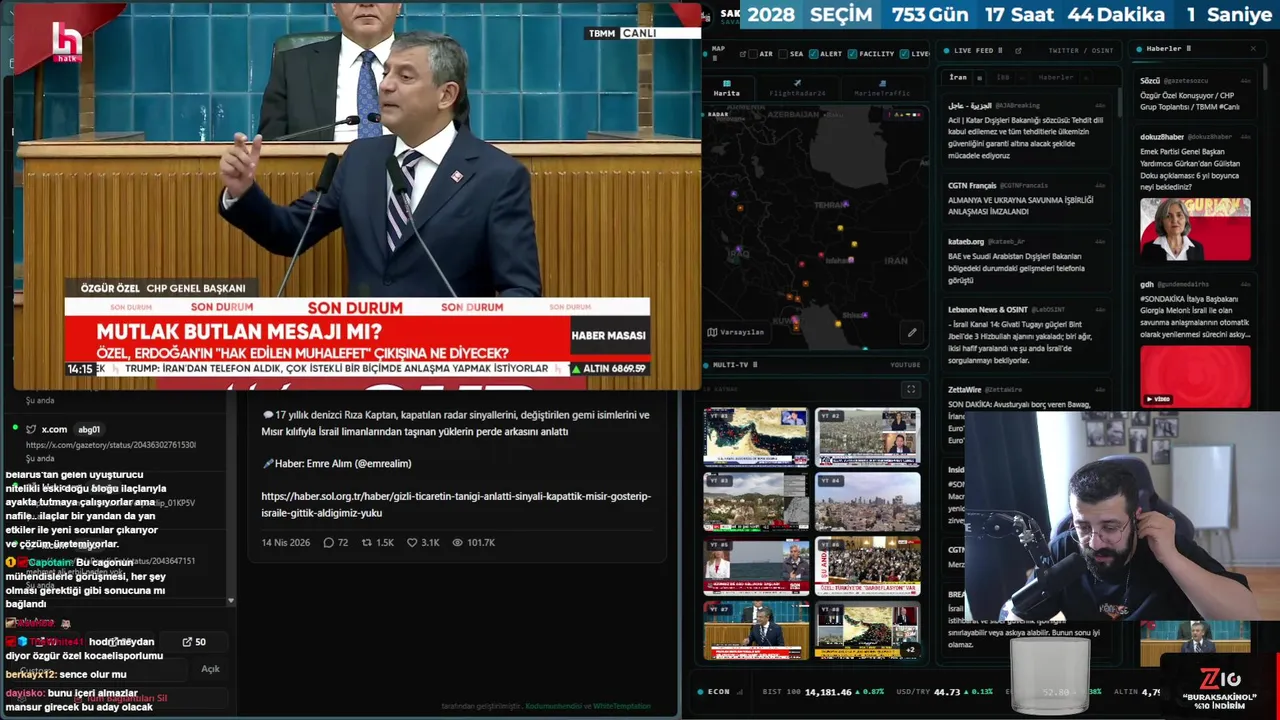Viewport: 1280px width, 720px height.
Task: Open Live Feed pop-out icon
Action: point(1017,50)
